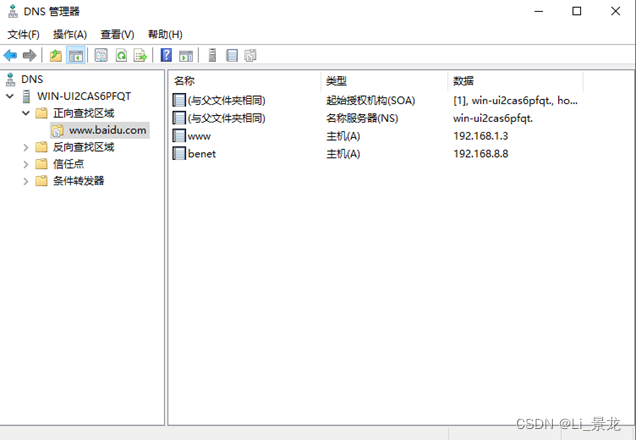Click the blue Back arrow in toolbar
This screenshot has height=440, width=636.
pyautogui.click(x=11, y=55)
